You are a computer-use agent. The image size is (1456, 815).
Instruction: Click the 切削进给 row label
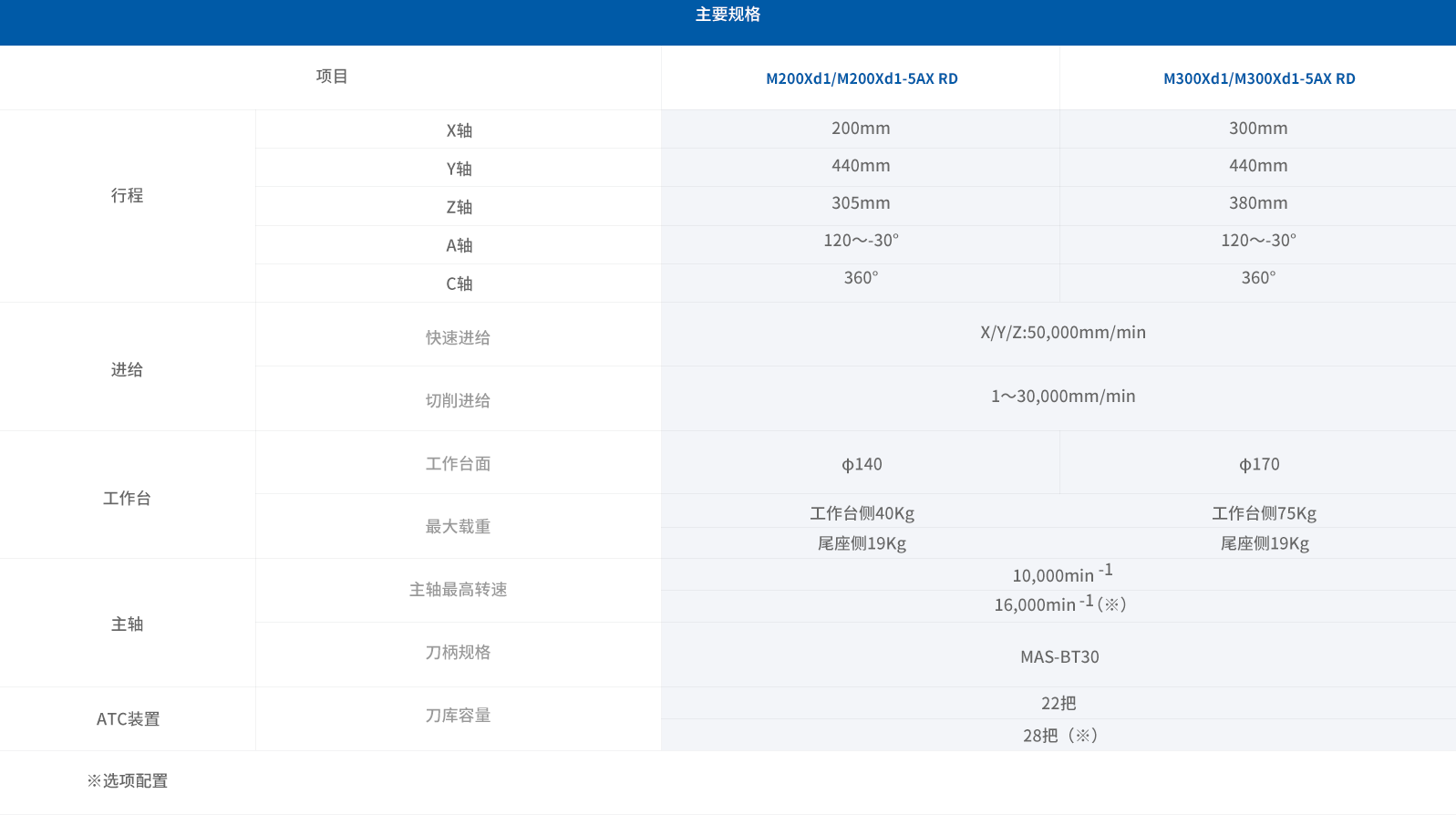coord(458,400)
